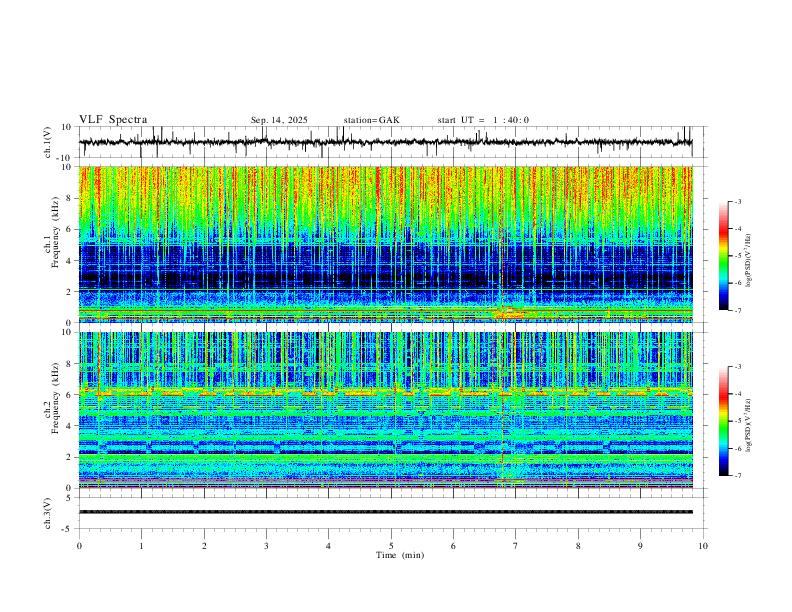This screenshot has width=792, height=612.
Task: Click the "2" kHz tick on ch.2 spectrogram axis
Action: point(70,457)
